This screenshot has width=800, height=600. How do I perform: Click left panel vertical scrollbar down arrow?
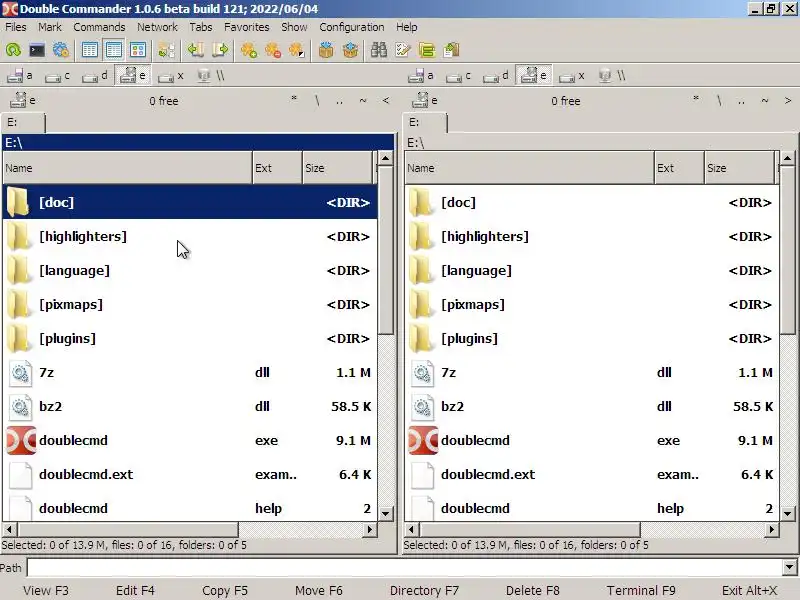[x=386, y=514]
